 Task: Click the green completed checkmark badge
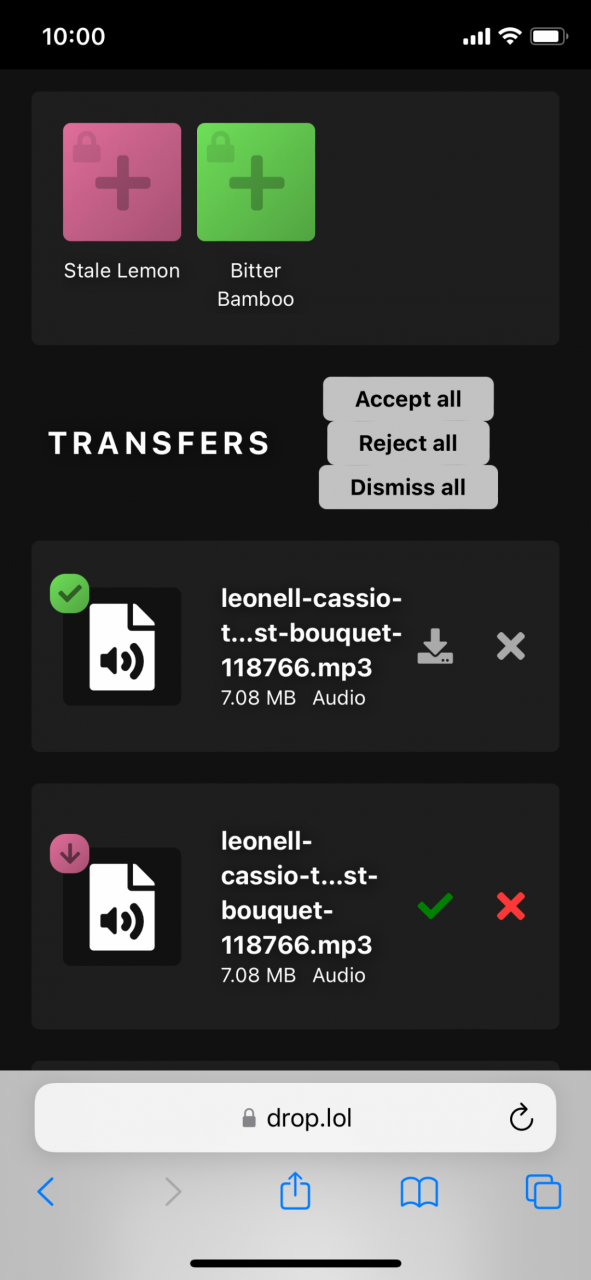coord(70,594)
